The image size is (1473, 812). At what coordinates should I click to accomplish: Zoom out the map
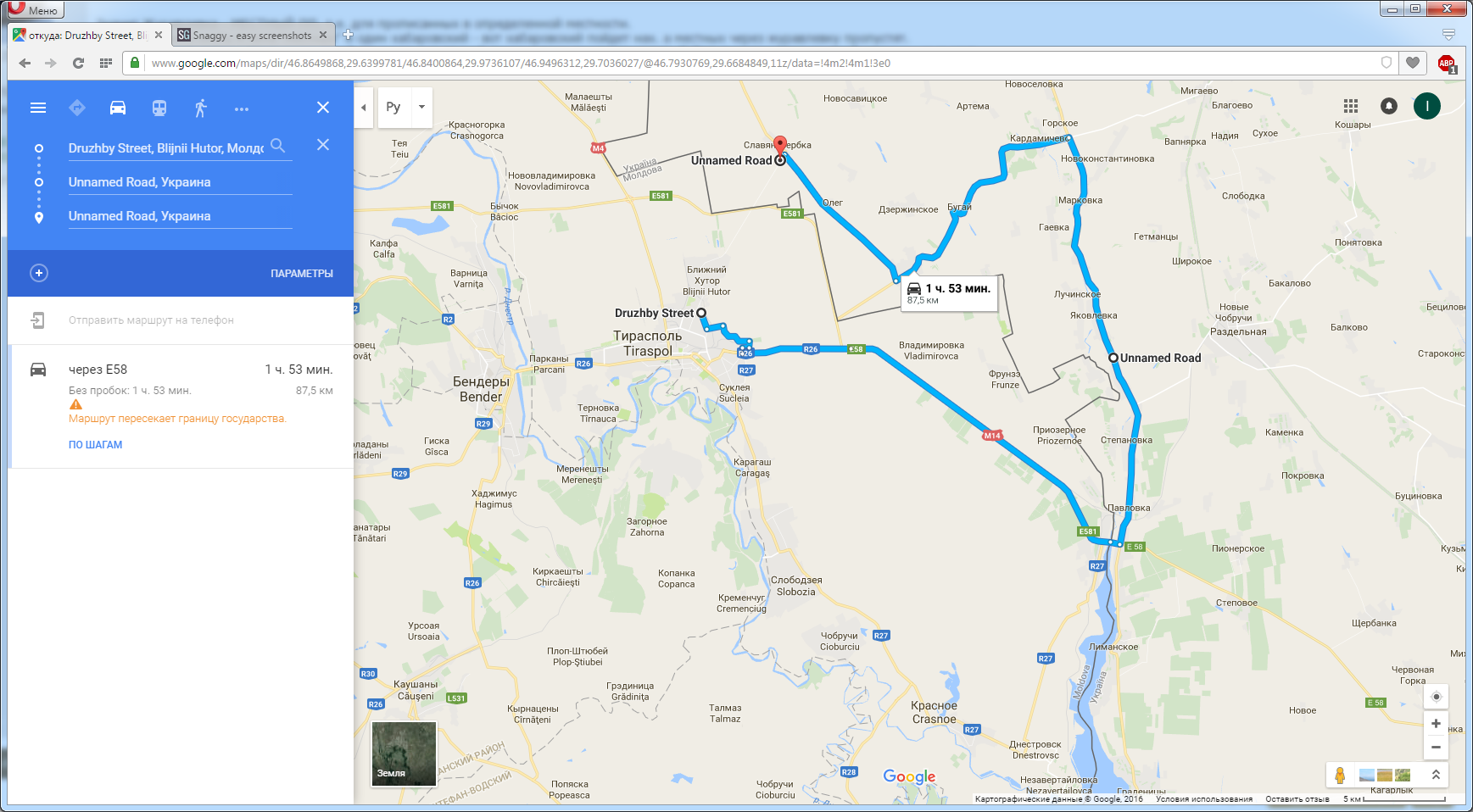[1436, 747]
